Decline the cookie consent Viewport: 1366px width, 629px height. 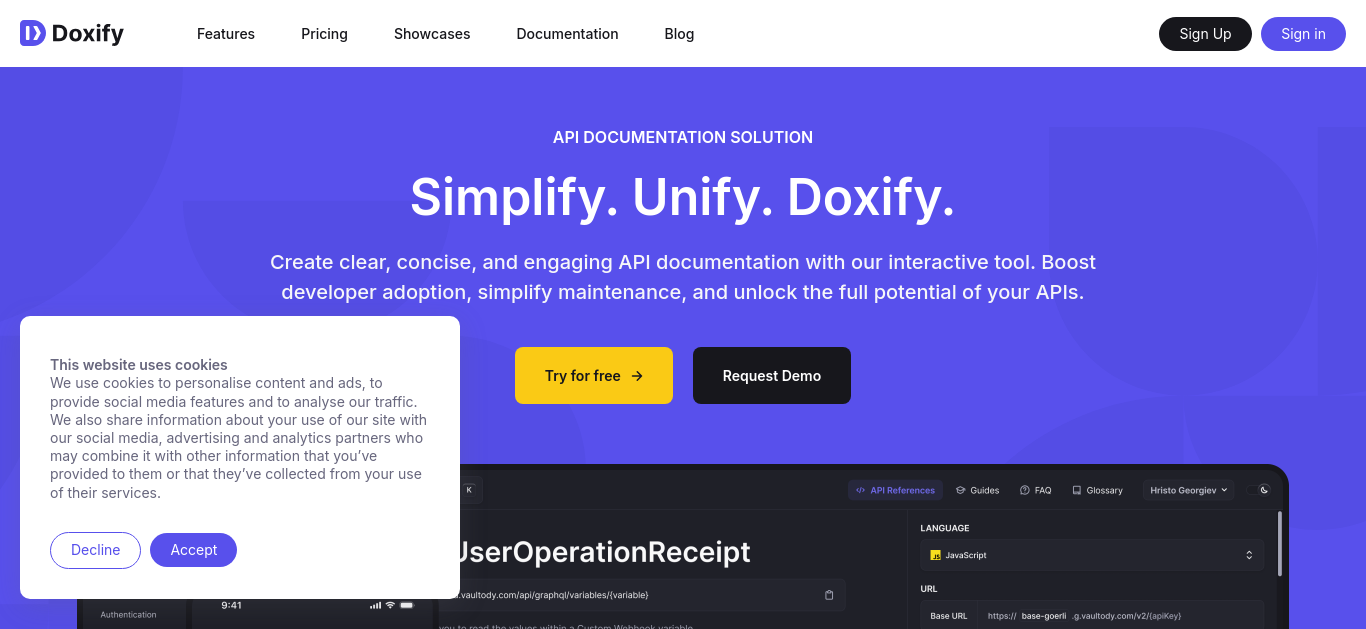pyautogui.click(x=95, y=550)
